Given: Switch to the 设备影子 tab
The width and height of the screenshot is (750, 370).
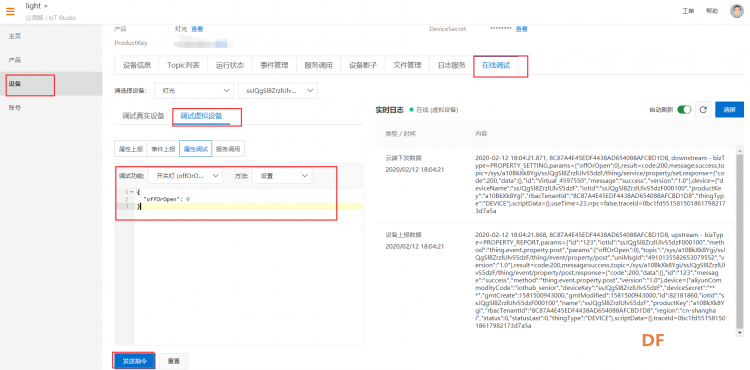Looking at the screenshot, I should coord(363,65).
